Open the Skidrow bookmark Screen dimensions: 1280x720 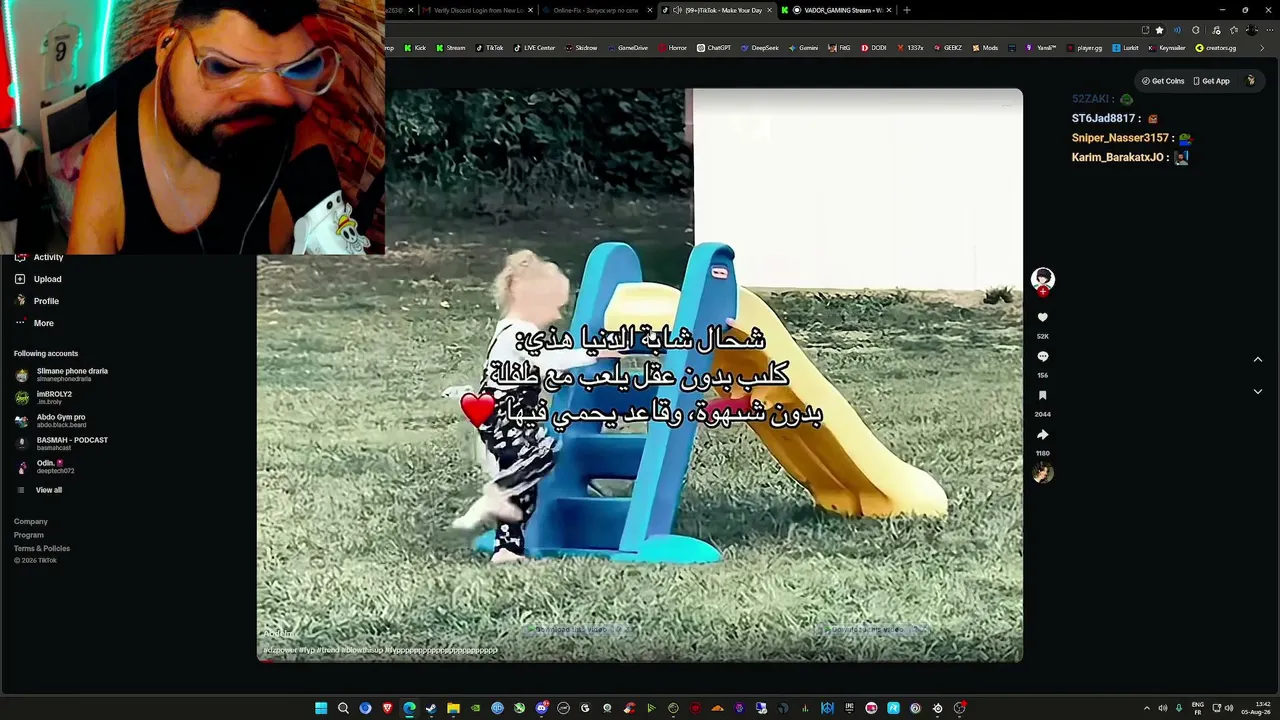(582, 48)
